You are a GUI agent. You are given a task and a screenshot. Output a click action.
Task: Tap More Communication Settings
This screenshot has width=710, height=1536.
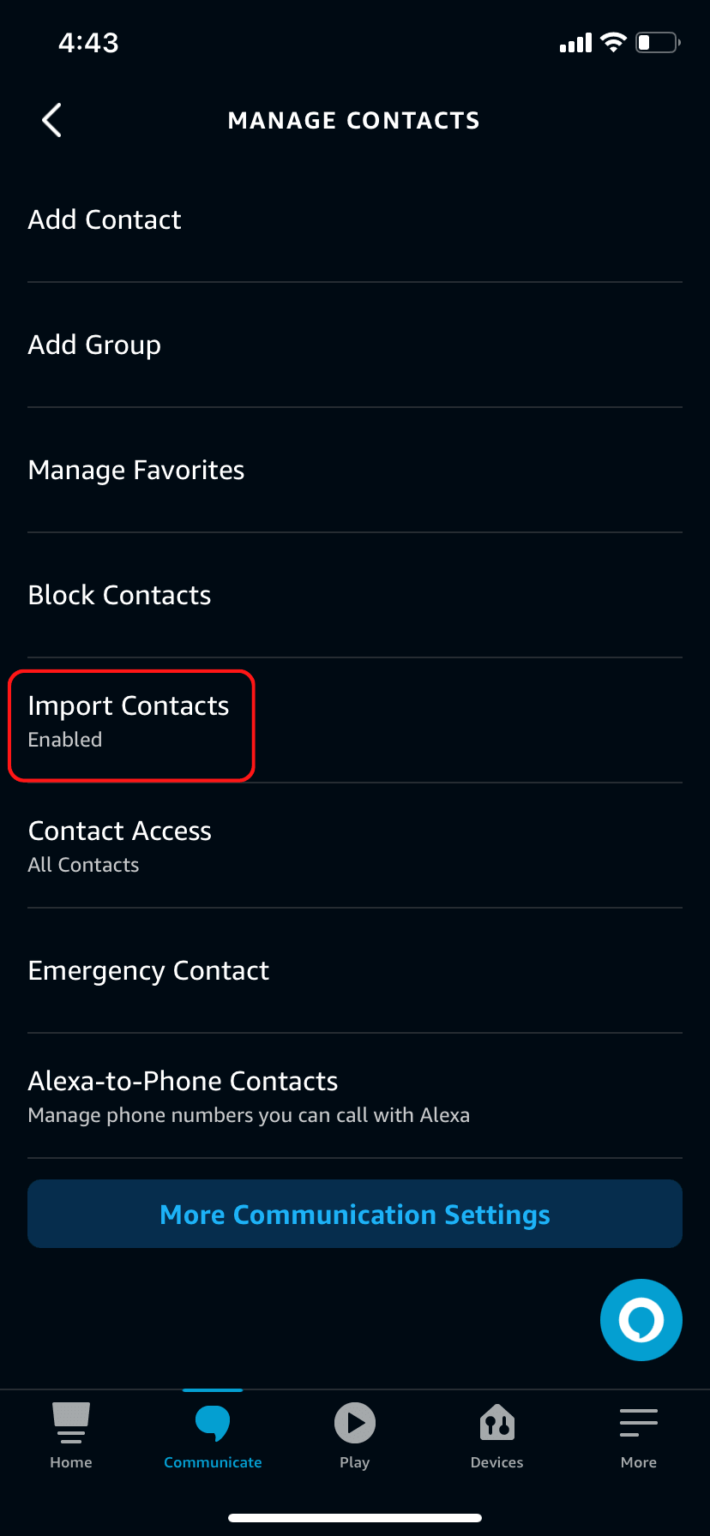(x=354, y=1213)
